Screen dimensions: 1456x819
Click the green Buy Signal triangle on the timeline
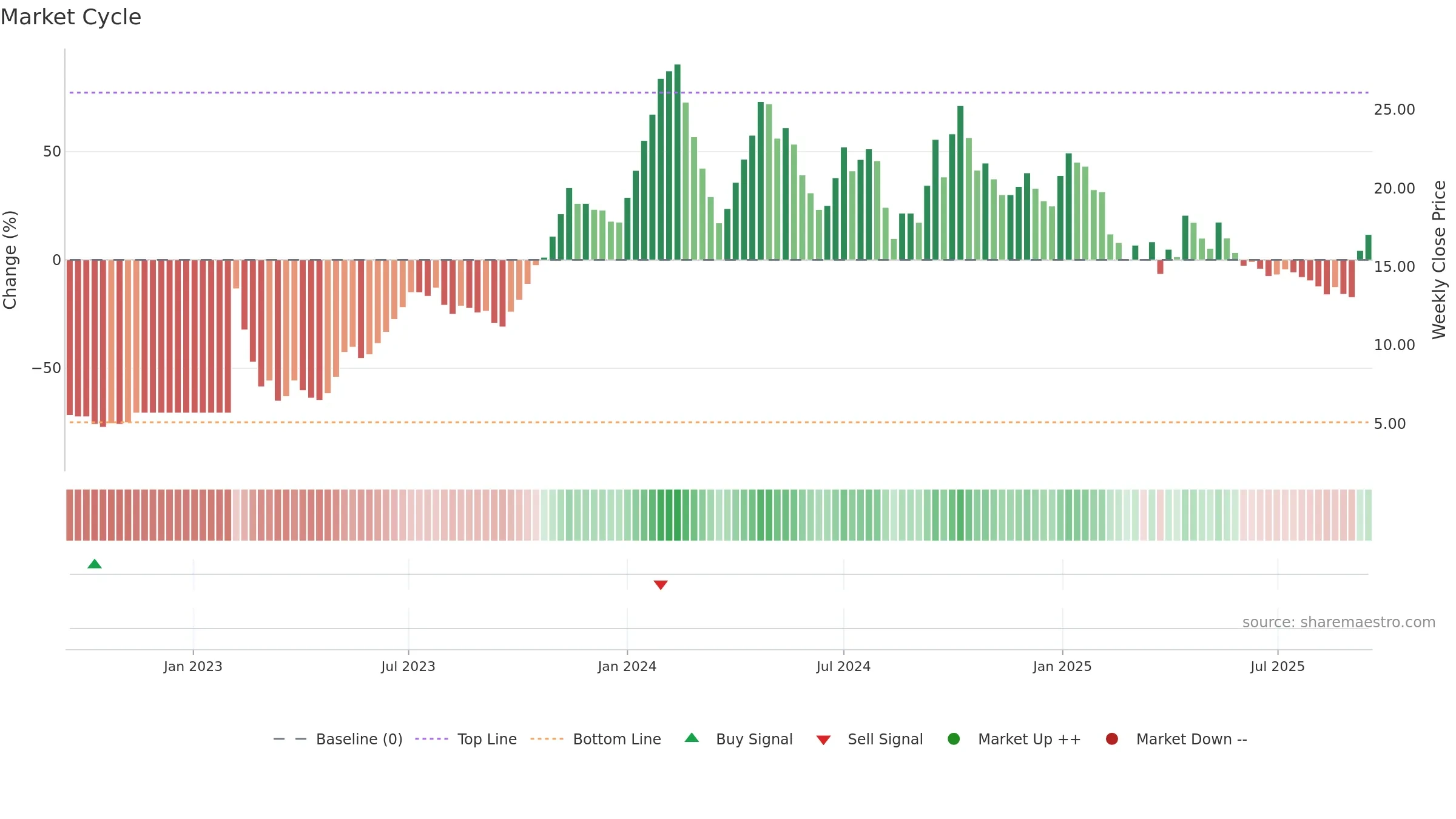pos(95,564)
